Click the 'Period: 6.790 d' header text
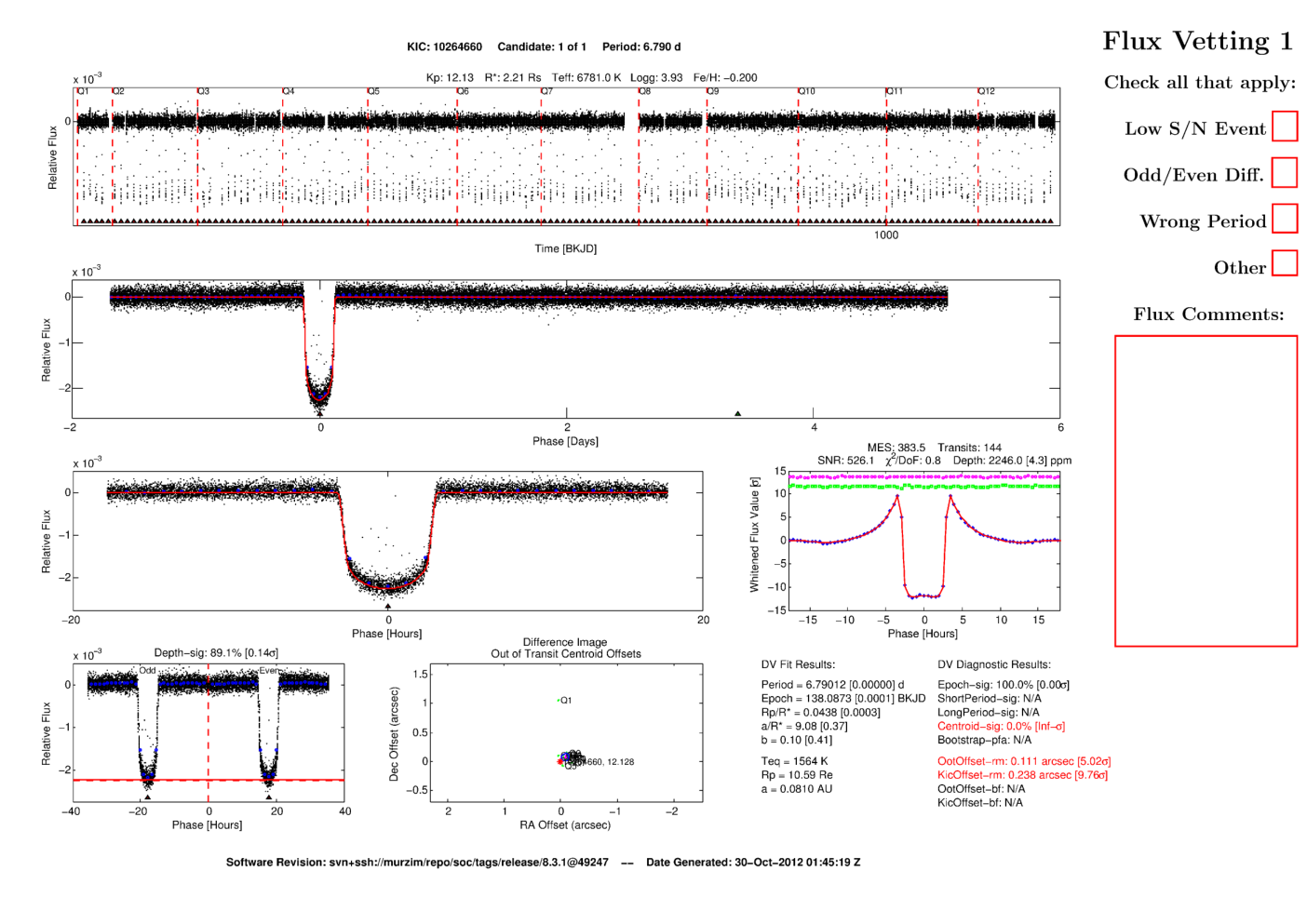The height and width of the screenshot is (924, 1307). pos(641,47)
